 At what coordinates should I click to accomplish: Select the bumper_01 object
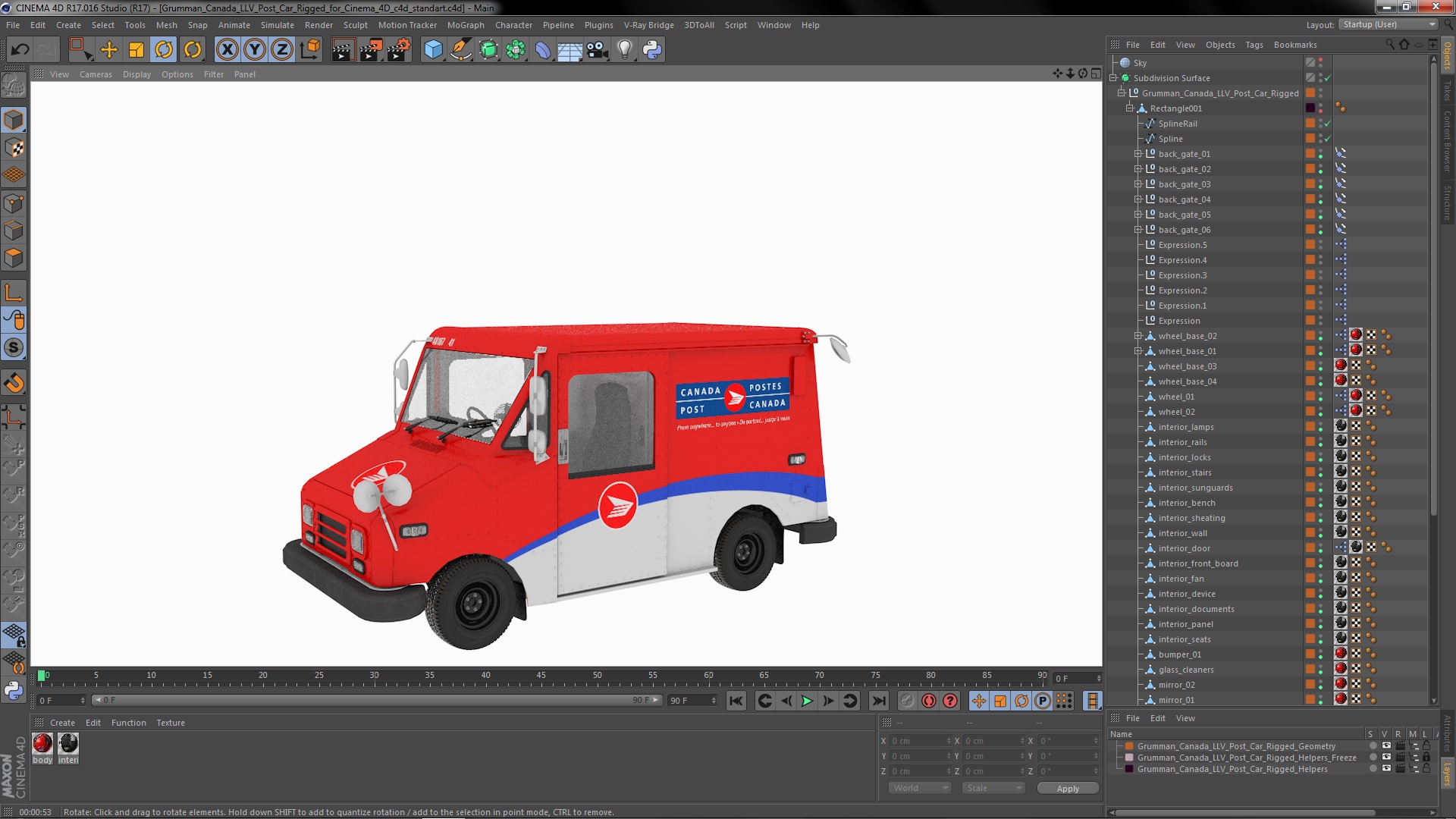pyautogui.click(x=1179, y=654)
